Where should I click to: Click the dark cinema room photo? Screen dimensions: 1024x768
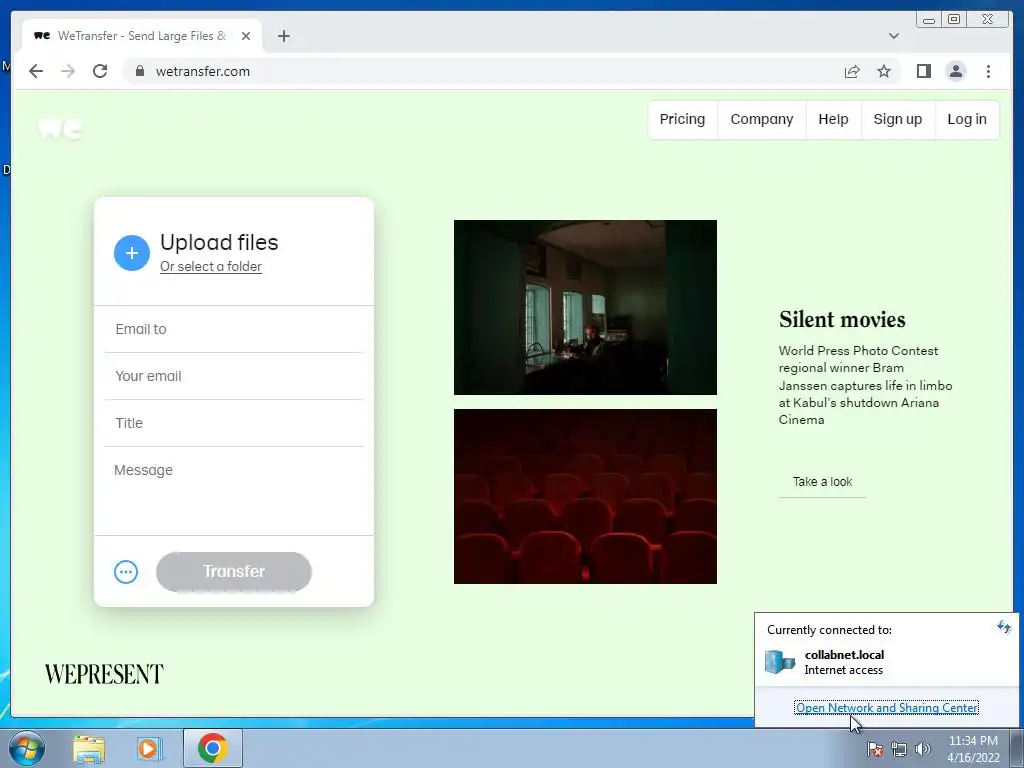(585, 308)
